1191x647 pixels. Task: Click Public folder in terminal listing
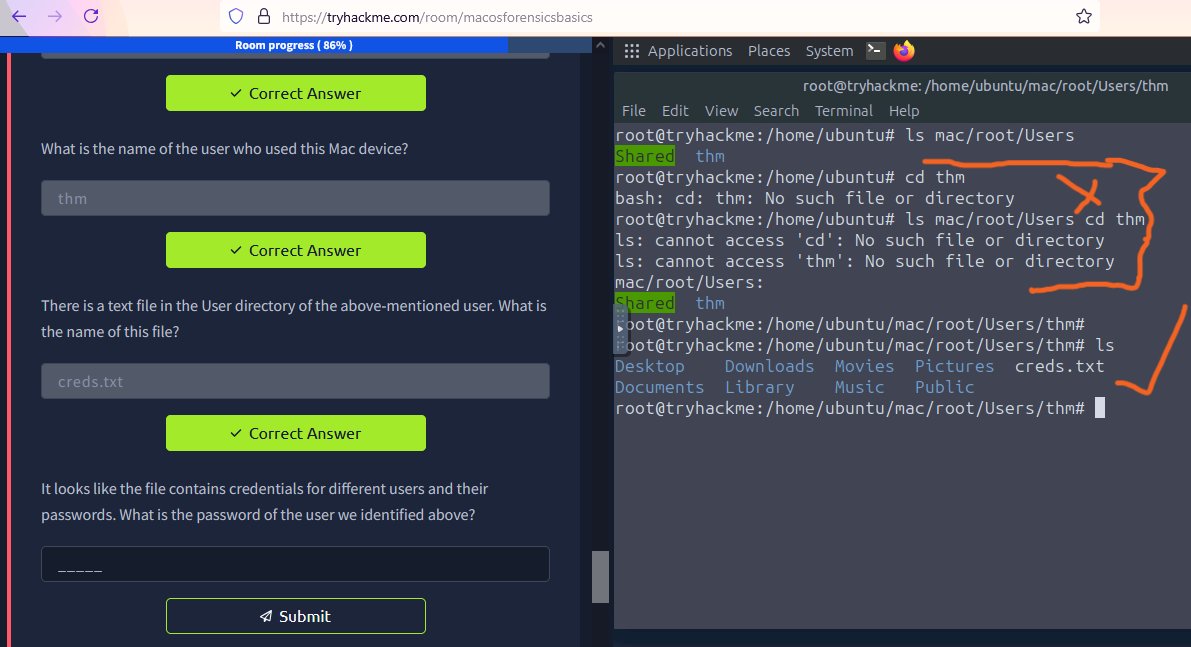(x=944, y=387)
